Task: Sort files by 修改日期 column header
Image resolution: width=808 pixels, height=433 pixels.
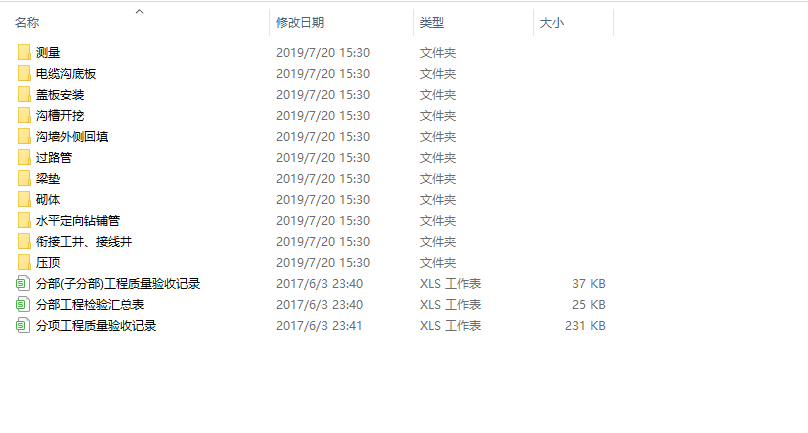Action: [300, 23]
